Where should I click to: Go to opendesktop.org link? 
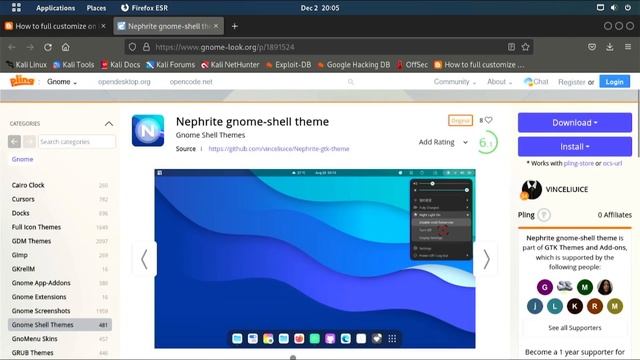124,82
